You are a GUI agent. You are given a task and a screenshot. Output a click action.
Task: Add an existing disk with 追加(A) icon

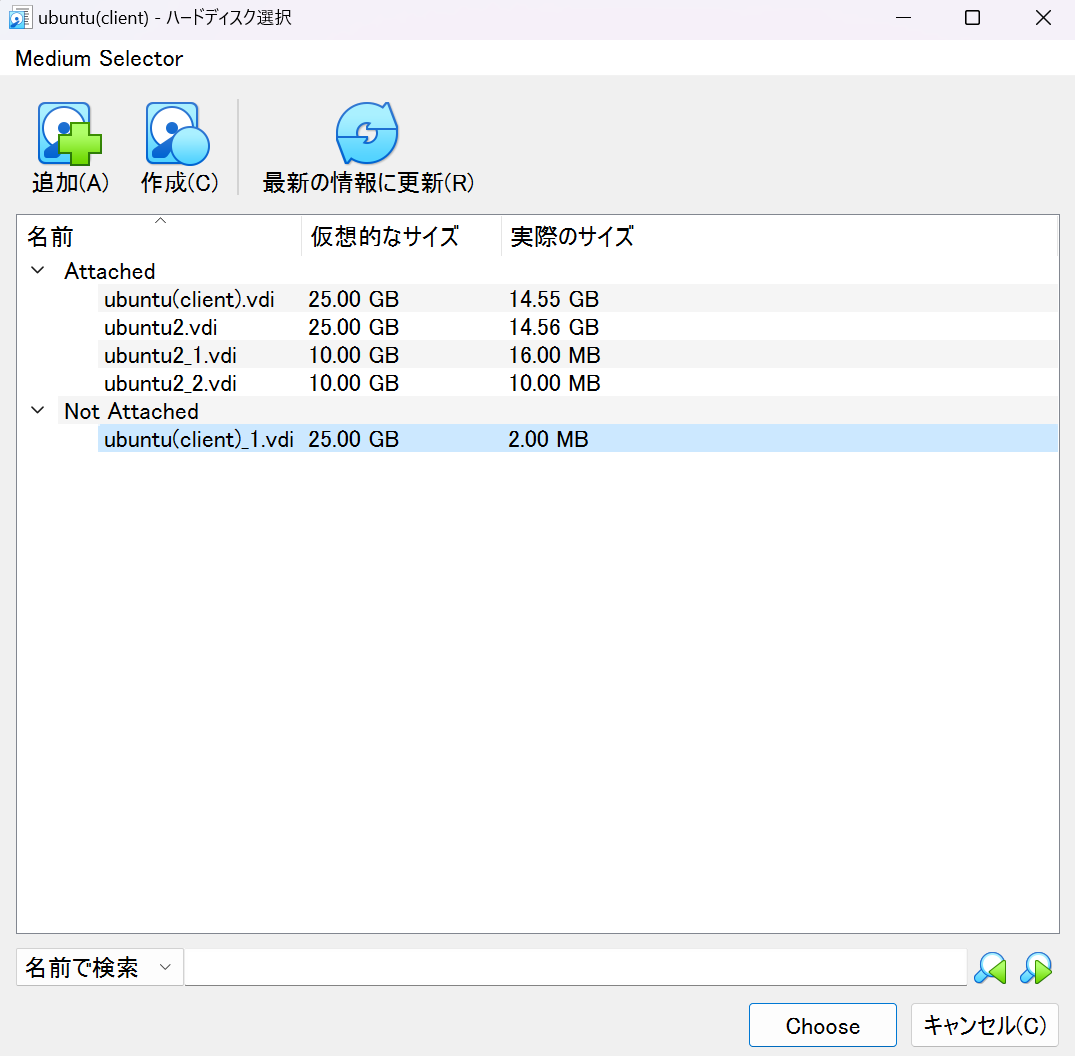(69, 145)
